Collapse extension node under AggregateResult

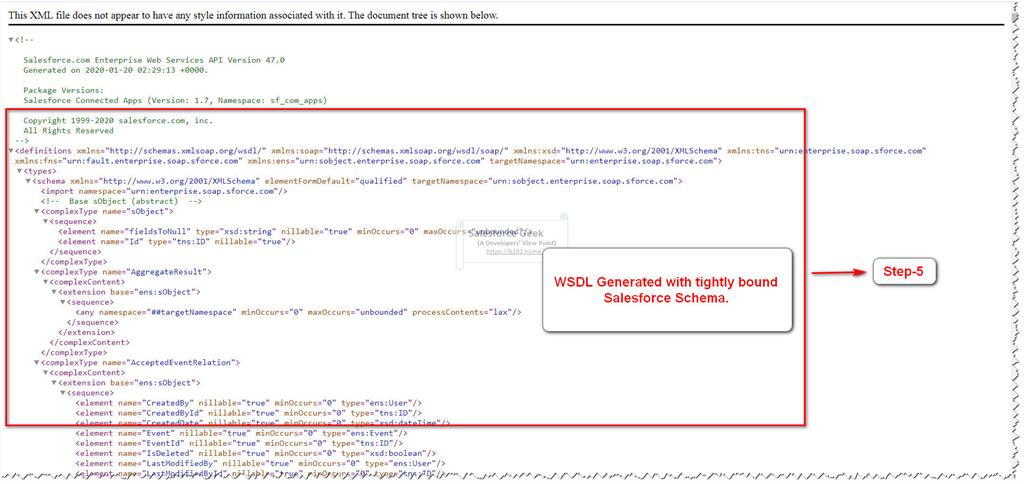[x=54, y=292]
